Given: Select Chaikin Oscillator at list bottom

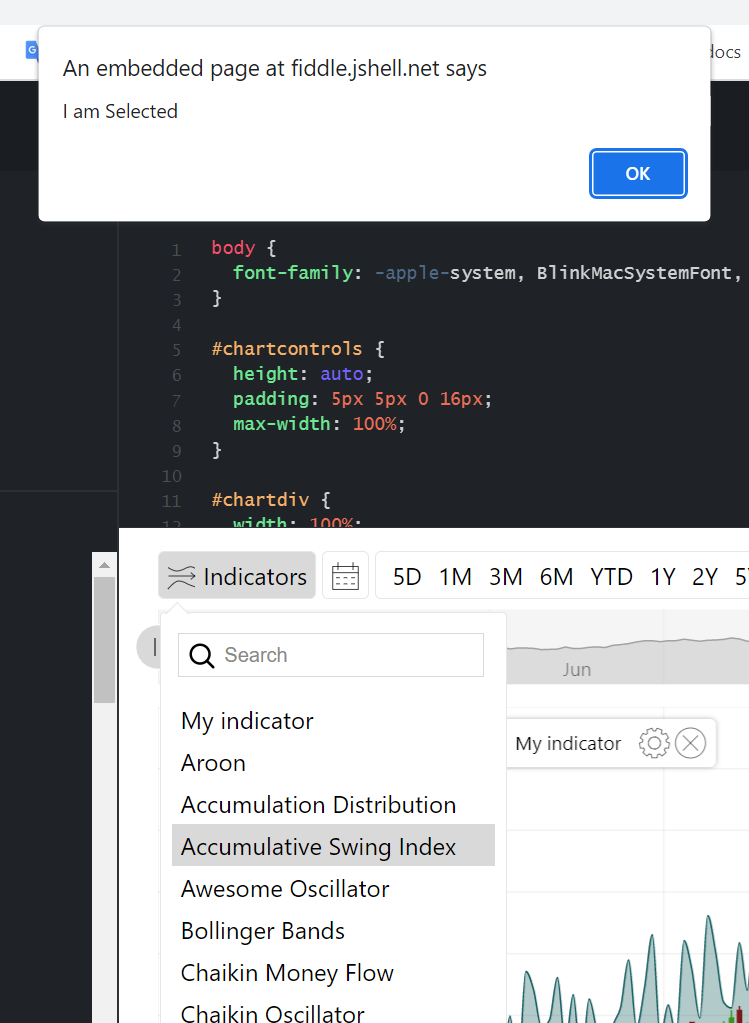Looking at the screenshot, I should coord(272,1012).
